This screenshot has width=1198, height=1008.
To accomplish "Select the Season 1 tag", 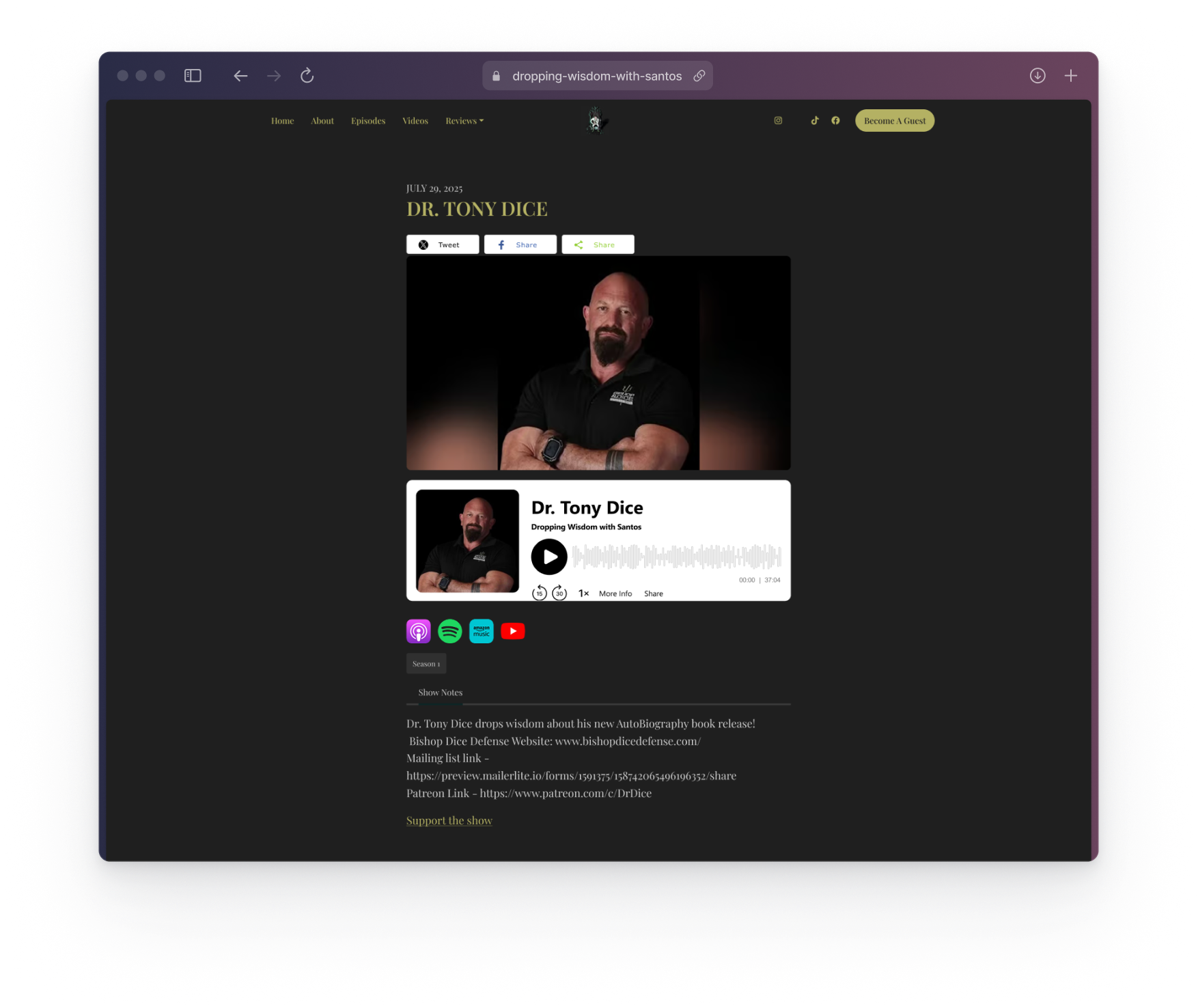I will click(426, 664).
